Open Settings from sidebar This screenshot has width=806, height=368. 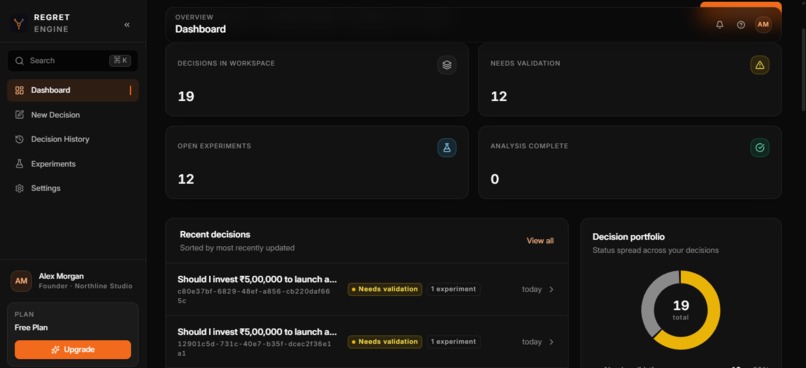72,188
